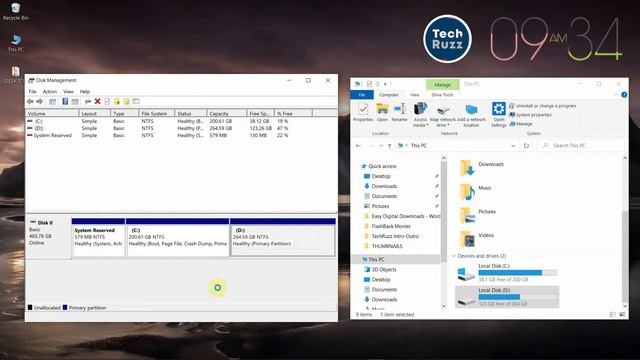Collapse the Explorer ribbon chevron
Image resolution: width=640 pixels, height=360 pixels.
(616, 95)
